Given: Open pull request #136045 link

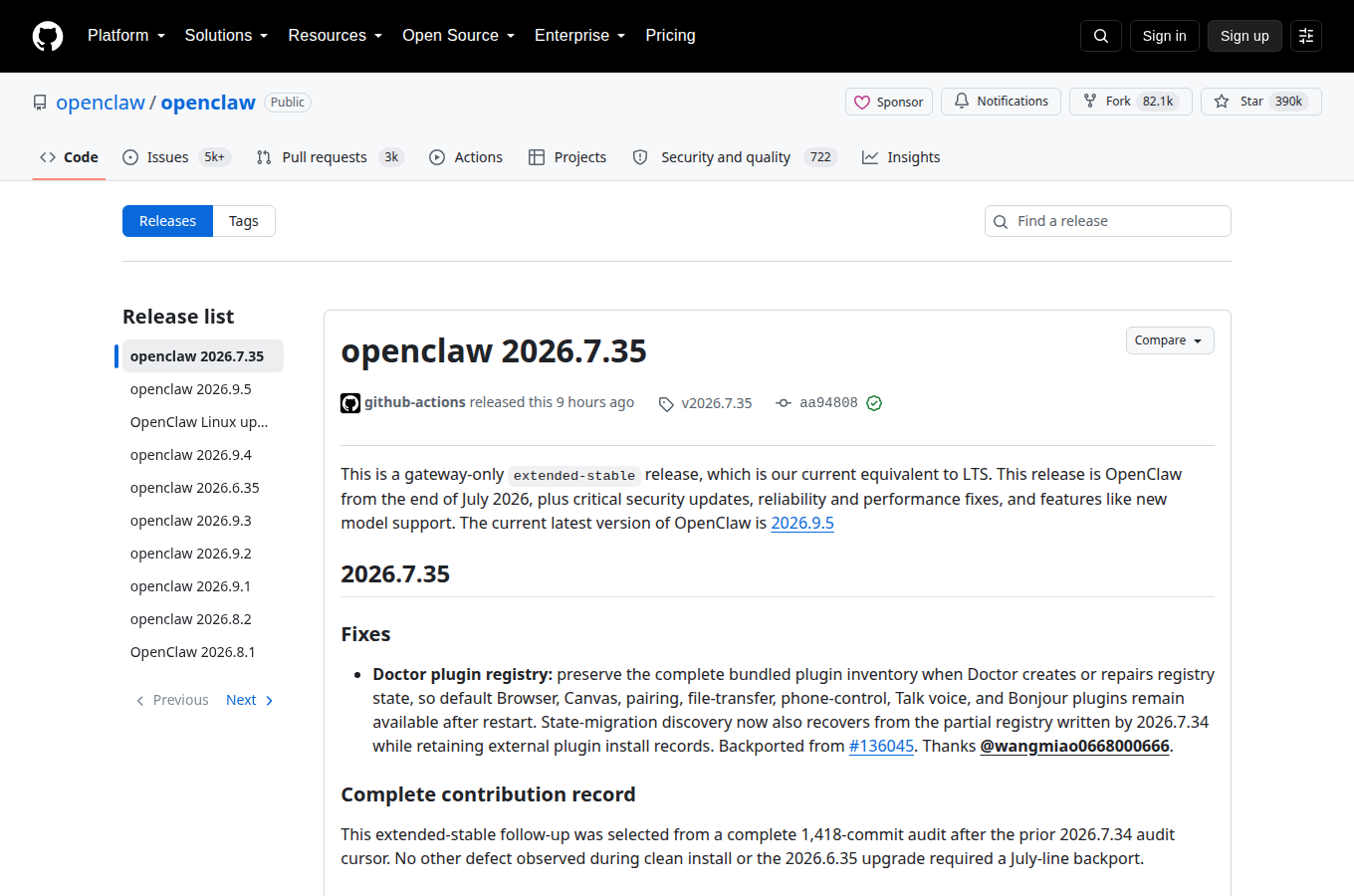Looking at the screenshot, I should [x=881, y=746].
